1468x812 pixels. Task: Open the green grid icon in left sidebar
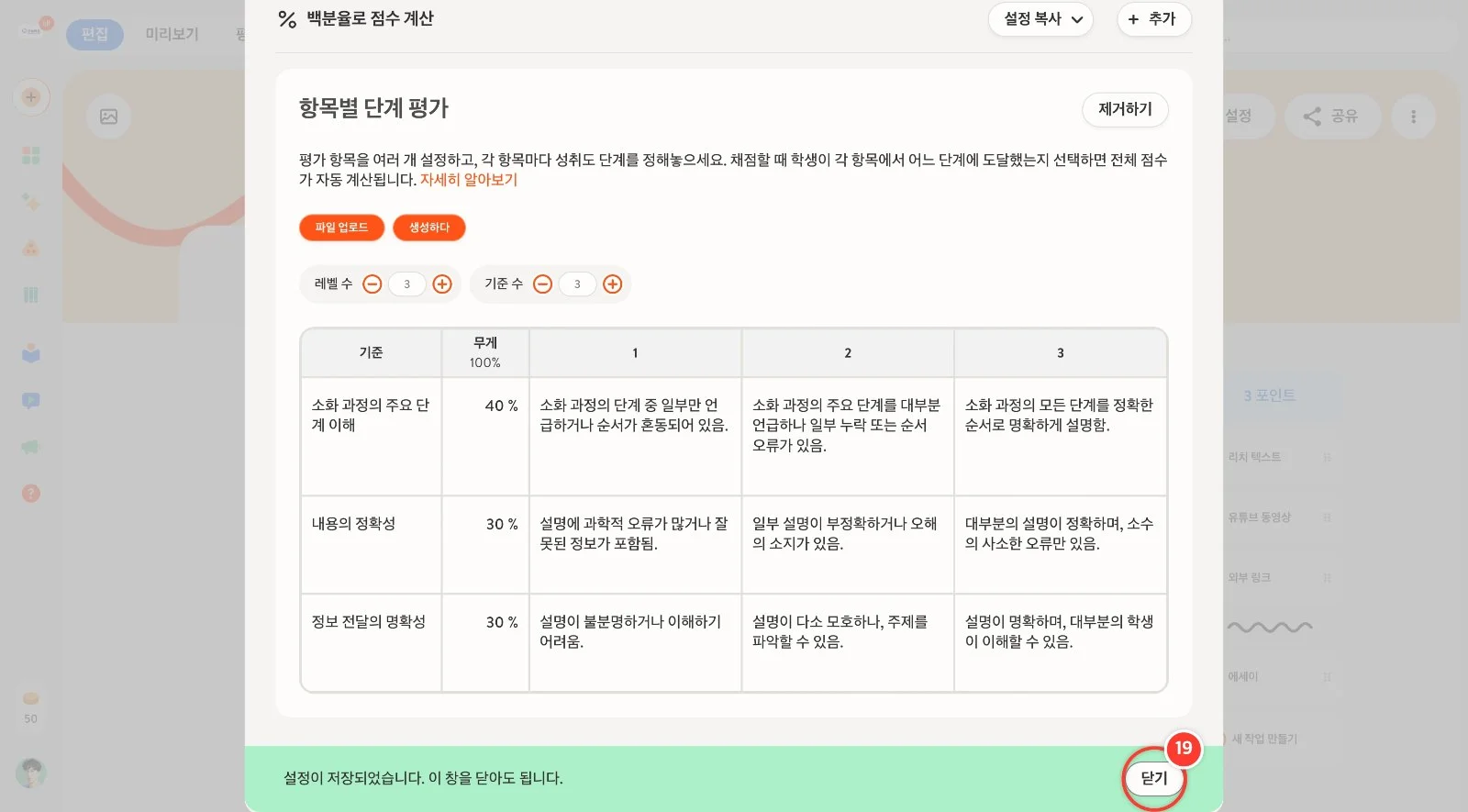tap(31, 155)
